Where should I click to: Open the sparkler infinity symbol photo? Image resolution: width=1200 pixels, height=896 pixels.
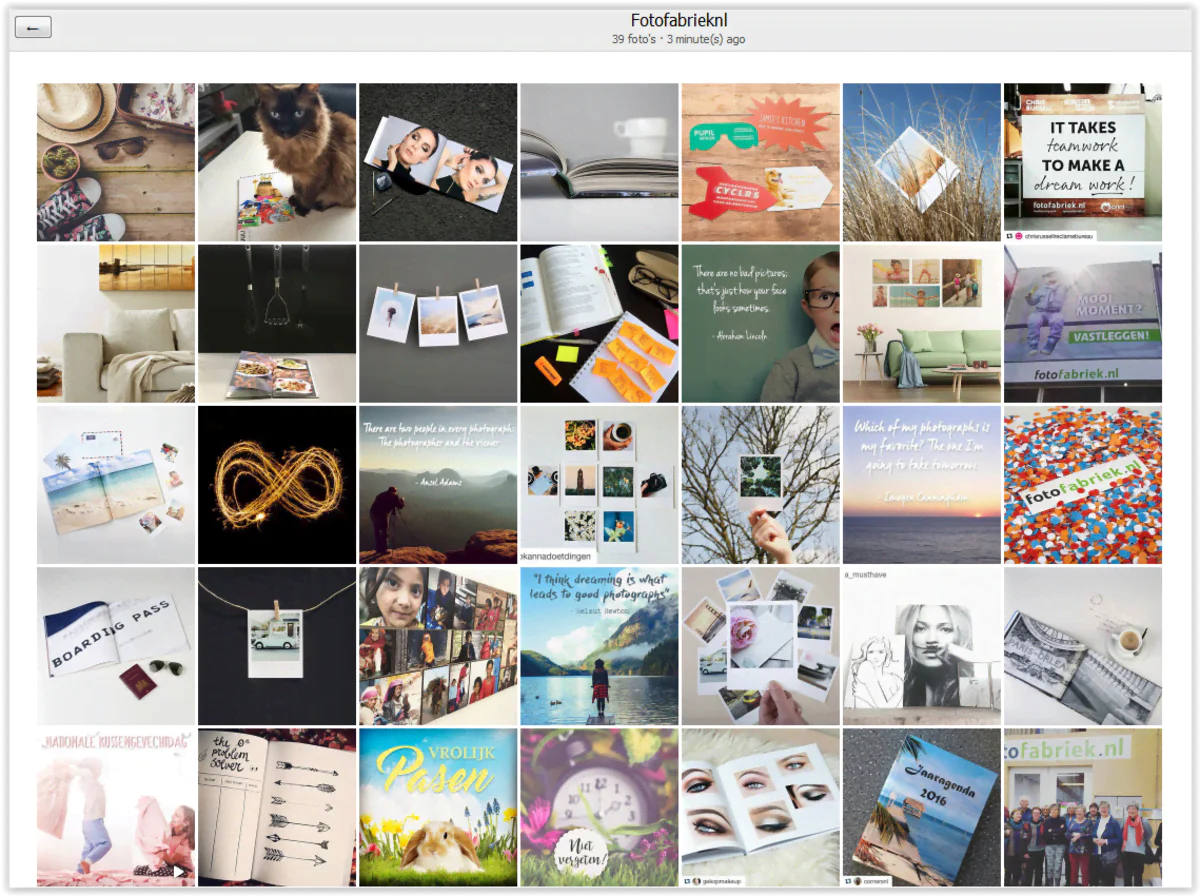277,485
